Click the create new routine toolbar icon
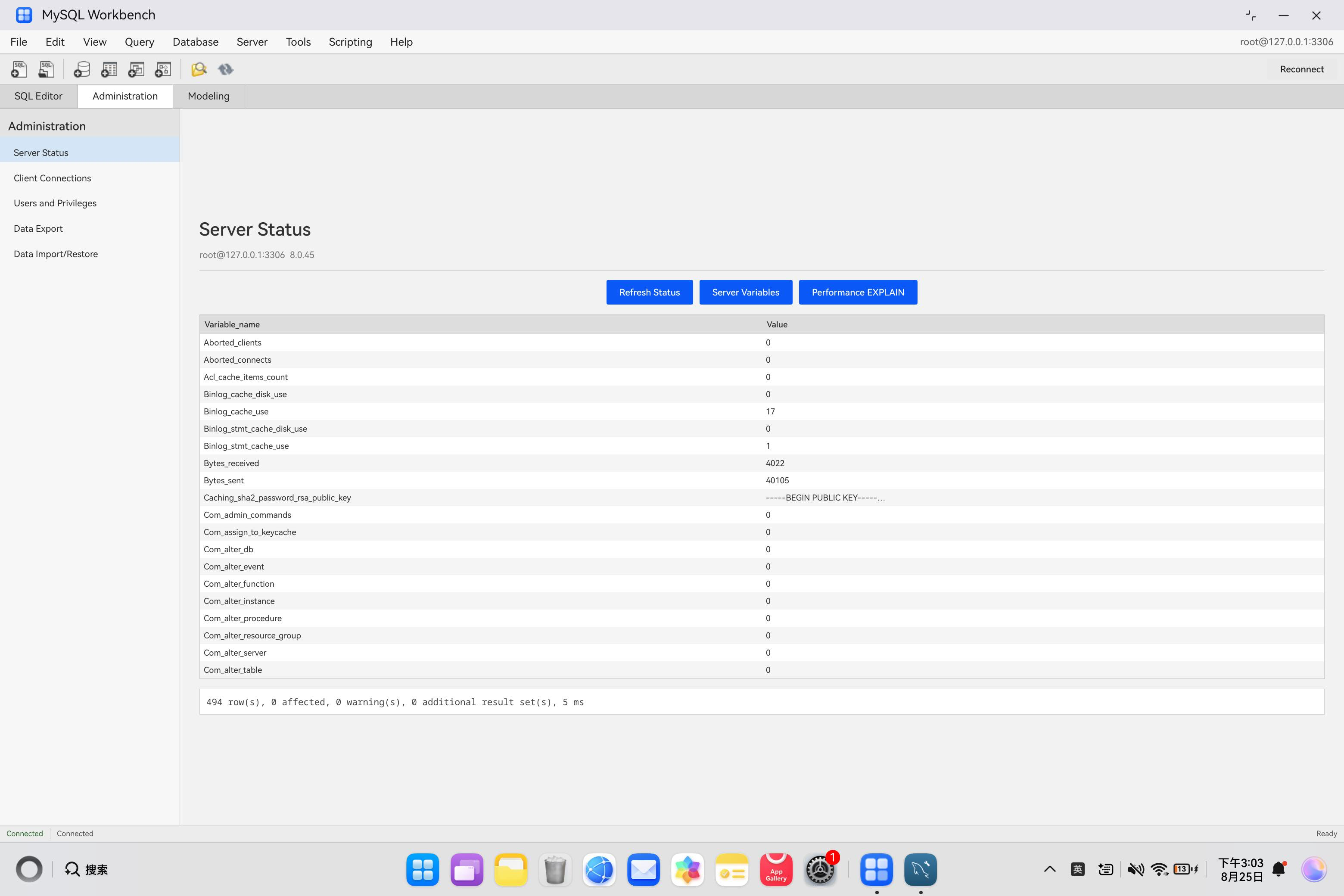1344x896 pixels. click(163, 69)
